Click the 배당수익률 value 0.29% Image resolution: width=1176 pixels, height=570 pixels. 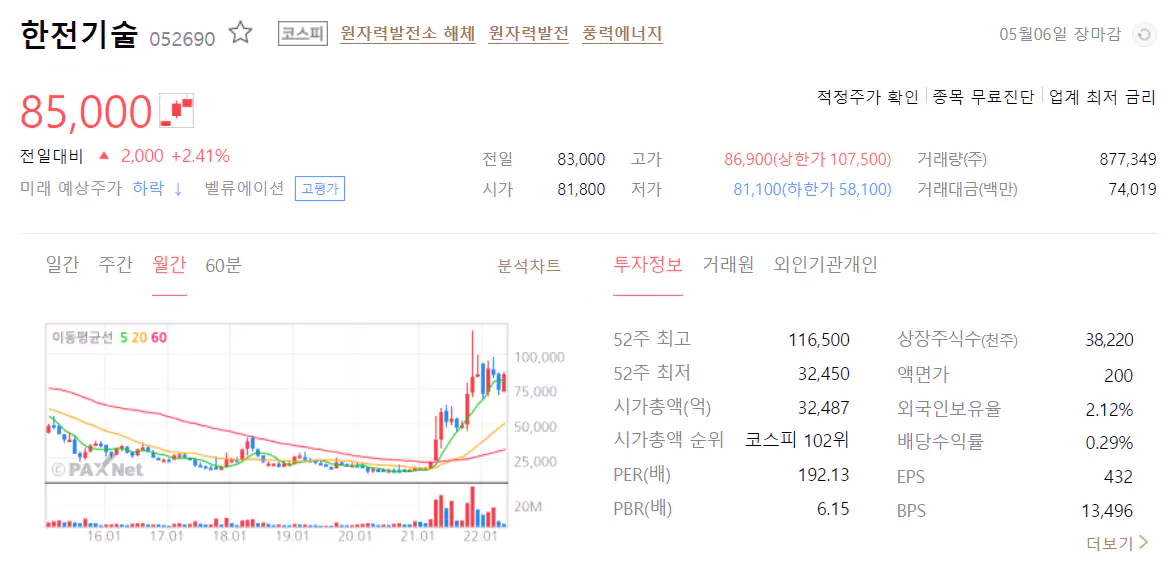pos(1110,443)
